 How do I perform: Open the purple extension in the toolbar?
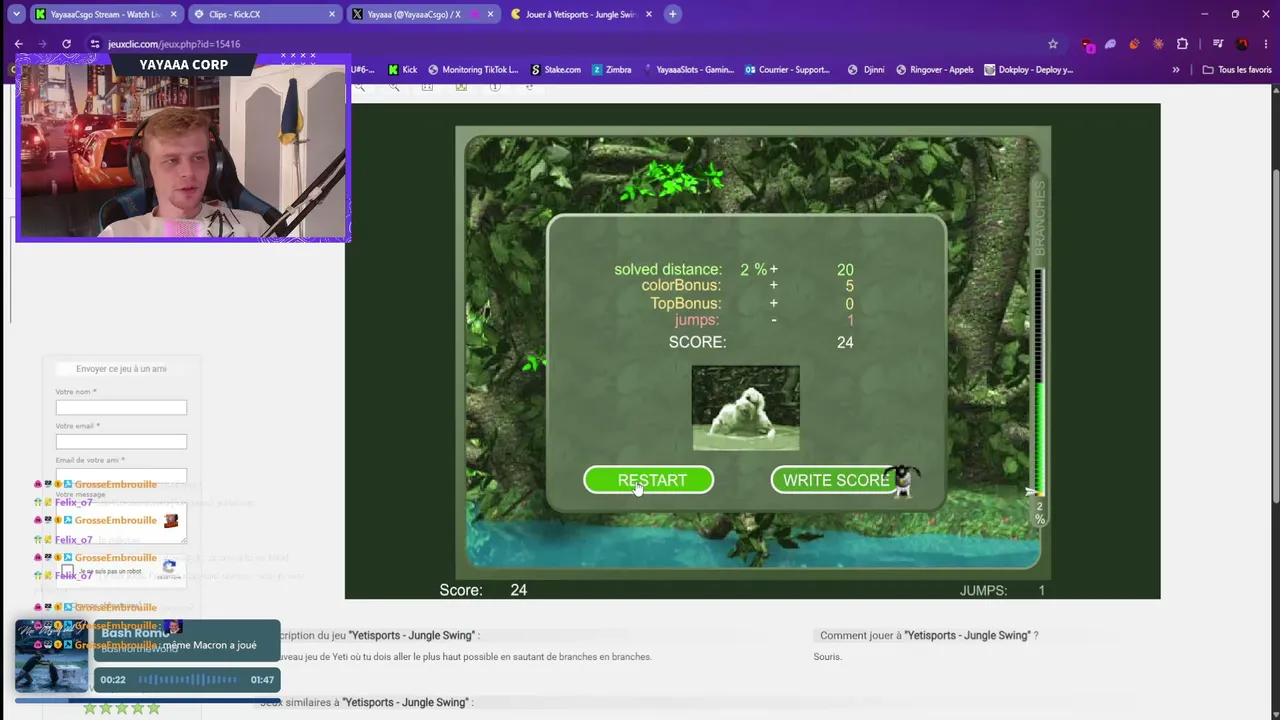[1110, 44]
